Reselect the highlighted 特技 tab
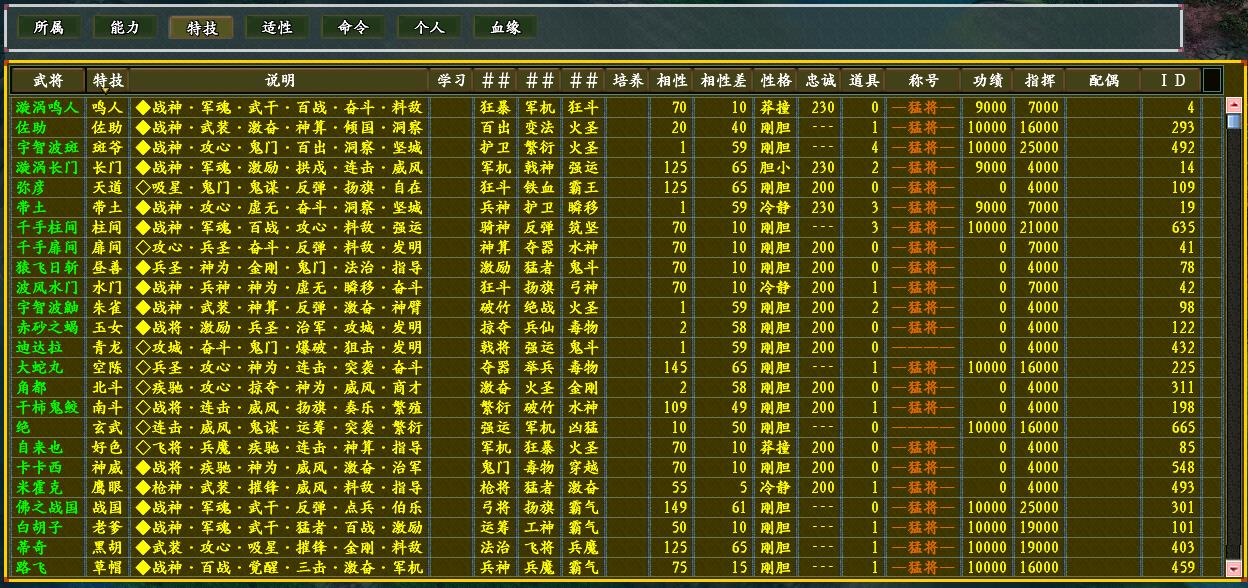Screen dimensions: 1248x588 click(x=200, y=27)
